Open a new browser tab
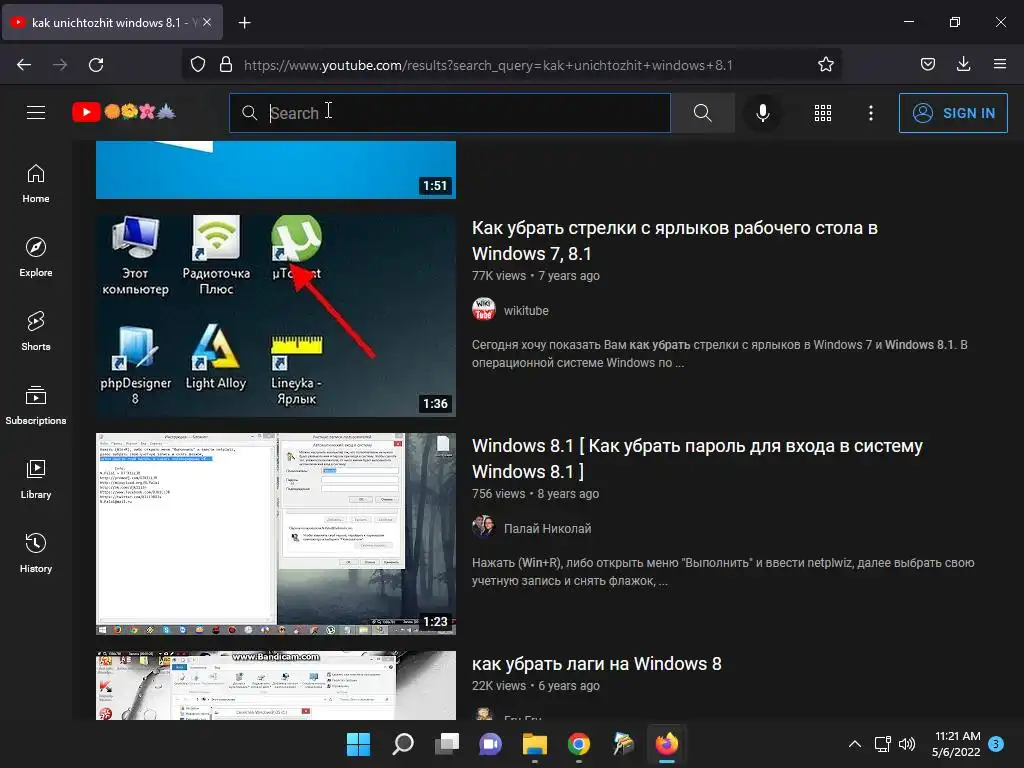 click(x=244, y=23)
